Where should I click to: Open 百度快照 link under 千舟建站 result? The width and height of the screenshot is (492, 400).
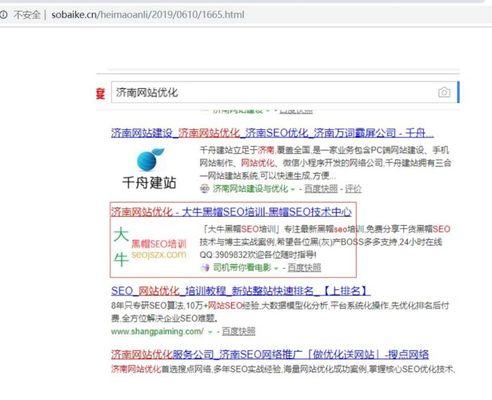[321, 189]
